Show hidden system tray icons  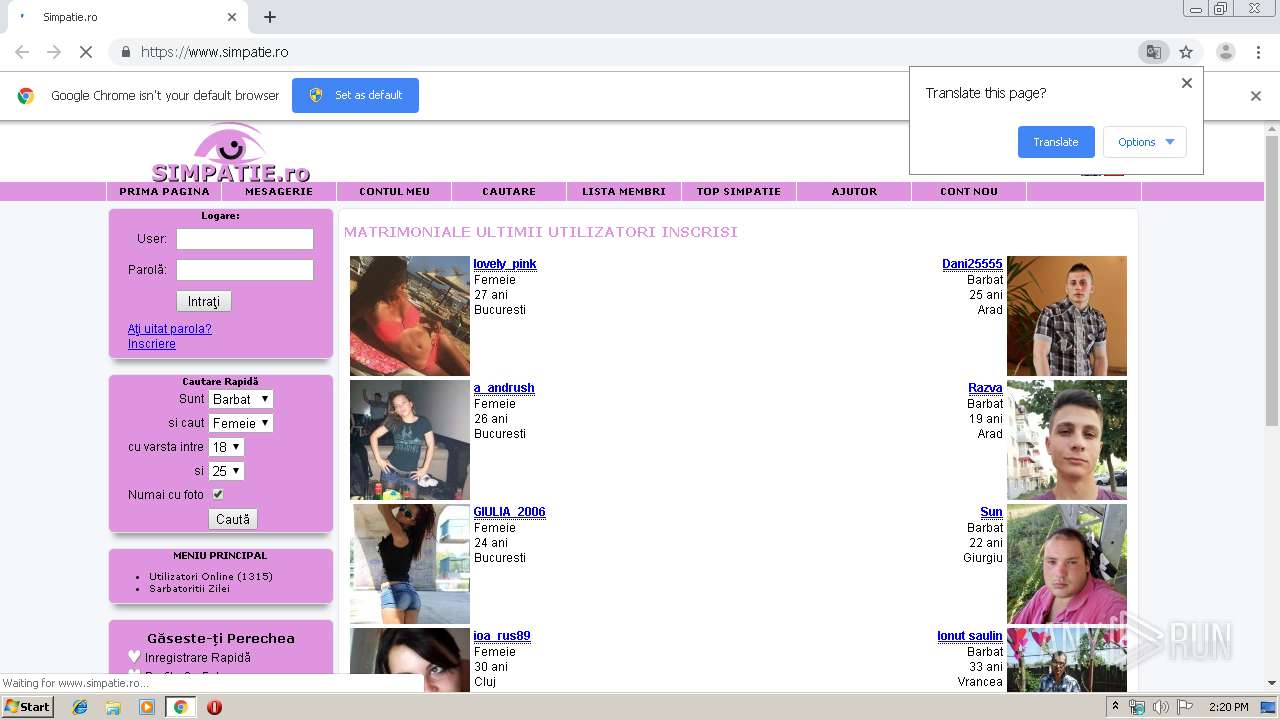pos(1117,707)
